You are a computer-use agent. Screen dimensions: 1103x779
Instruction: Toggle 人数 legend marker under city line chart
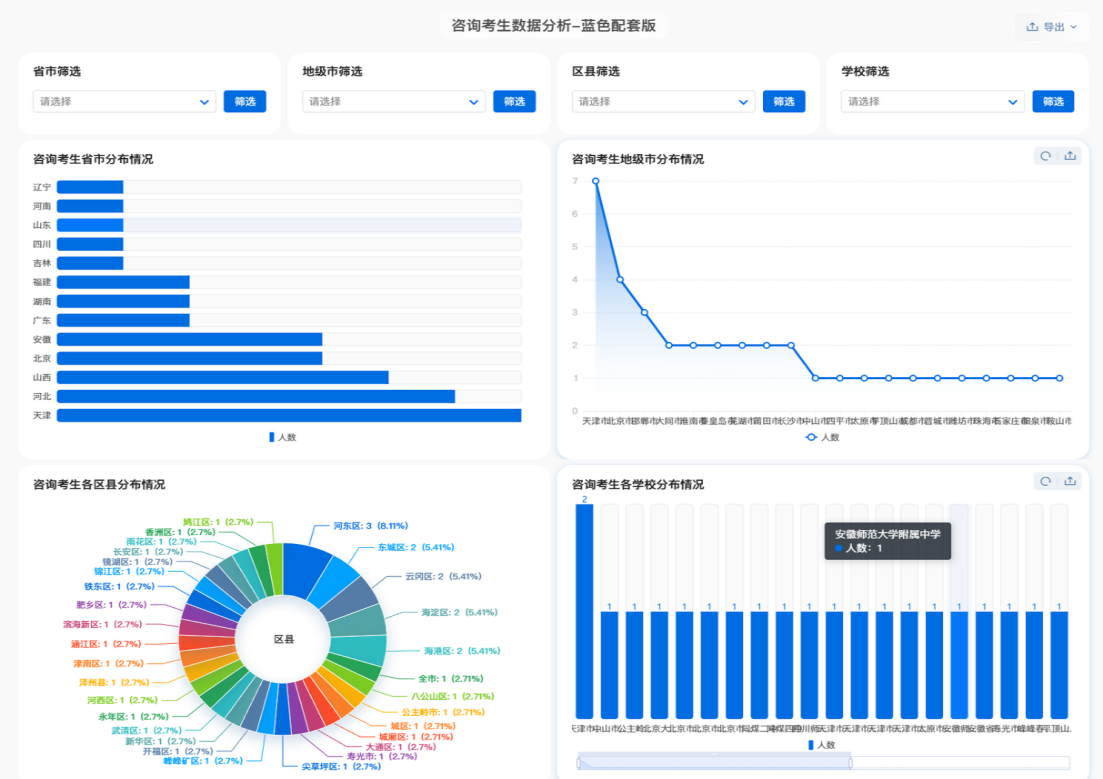pyautogui.click(x=811, y=437)
